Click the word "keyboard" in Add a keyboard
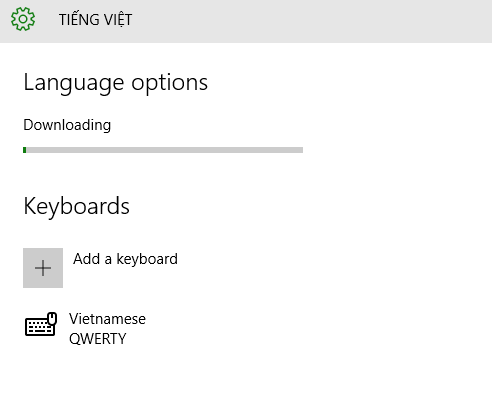Viewport: 492px width, 393px height. point(147,259)
